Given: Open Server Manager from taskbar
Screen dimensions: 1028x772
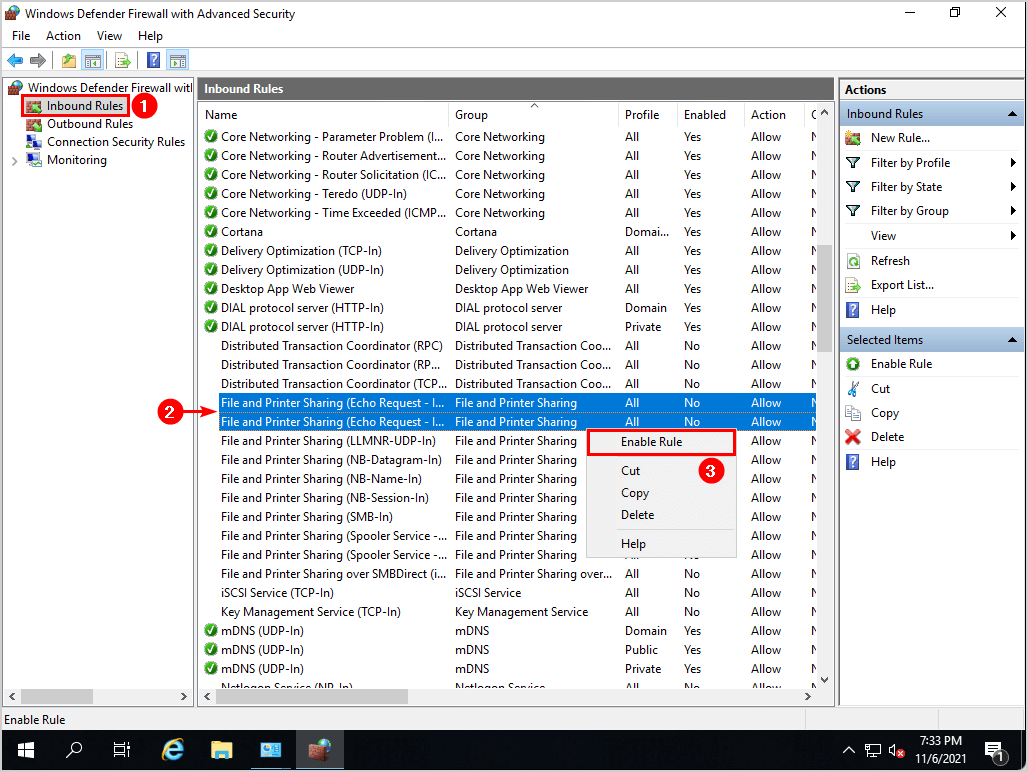Looking at the screenshot, I should pyautogui.click(x=270, y=750).
